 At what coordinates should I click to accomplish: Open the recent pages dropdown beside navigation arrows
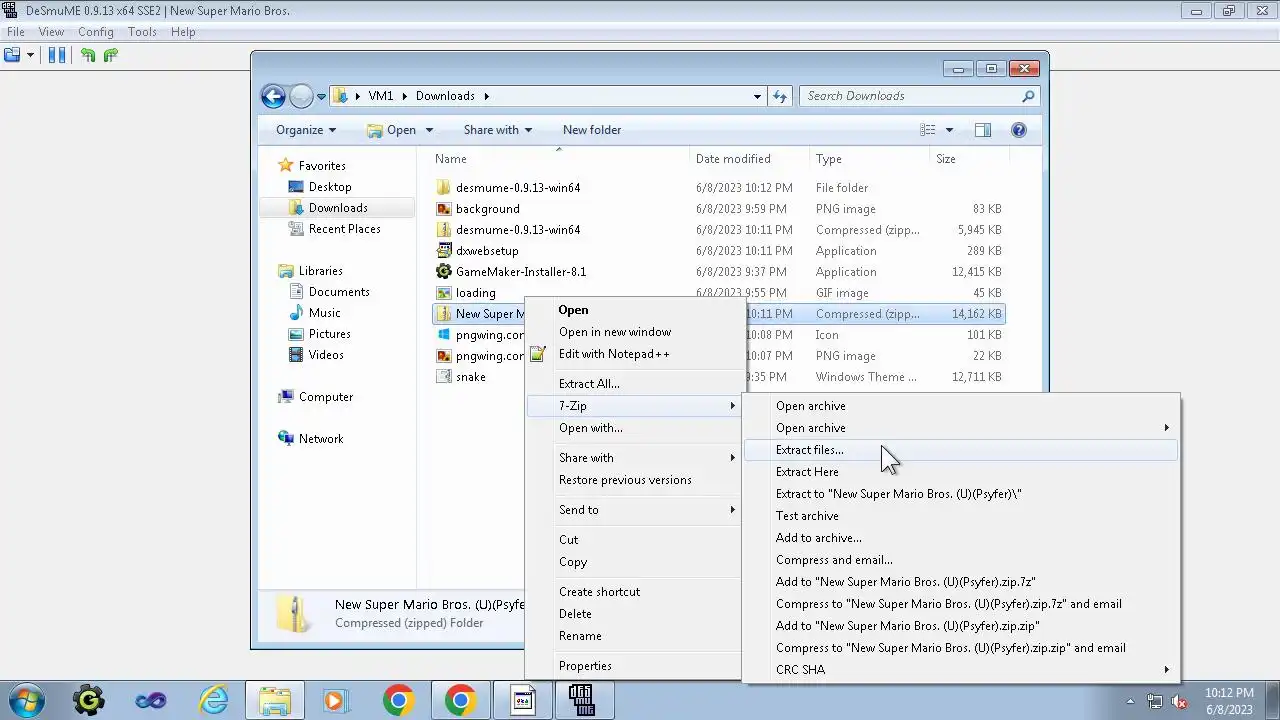pyautogui.click(x=321, y=97)
